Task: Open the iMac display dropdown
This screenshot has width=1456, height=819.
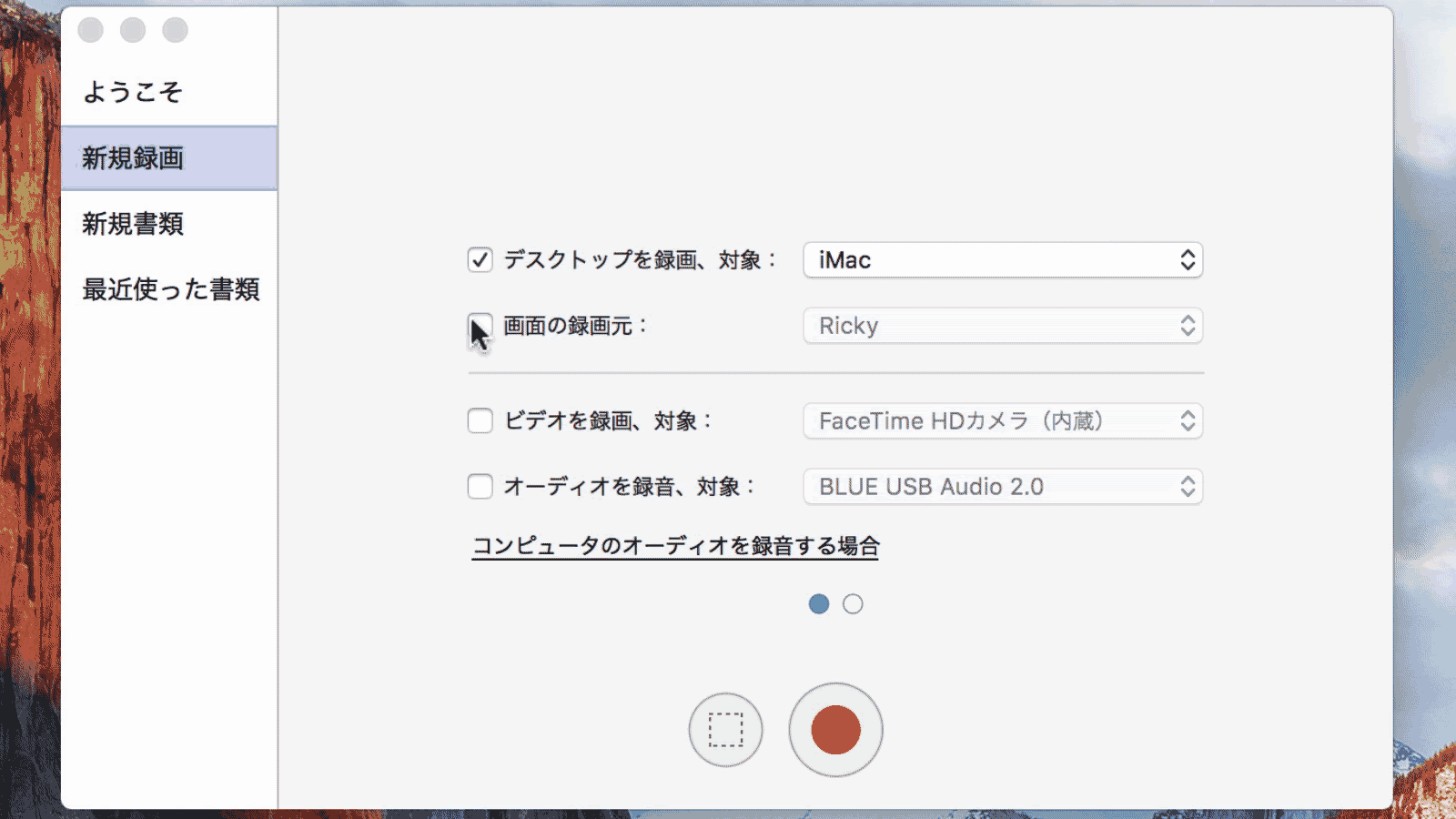Action: (x=1003, y=260)
